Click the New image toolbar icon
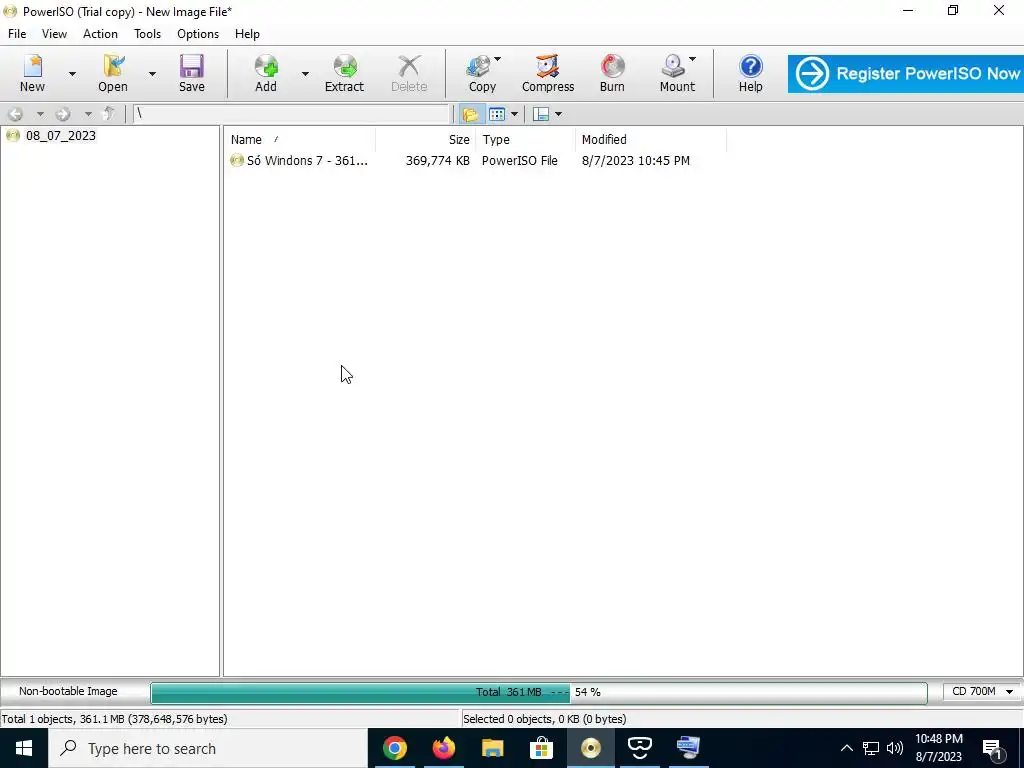The height and width of the screenshot is (768, 1024). (32, 73)
